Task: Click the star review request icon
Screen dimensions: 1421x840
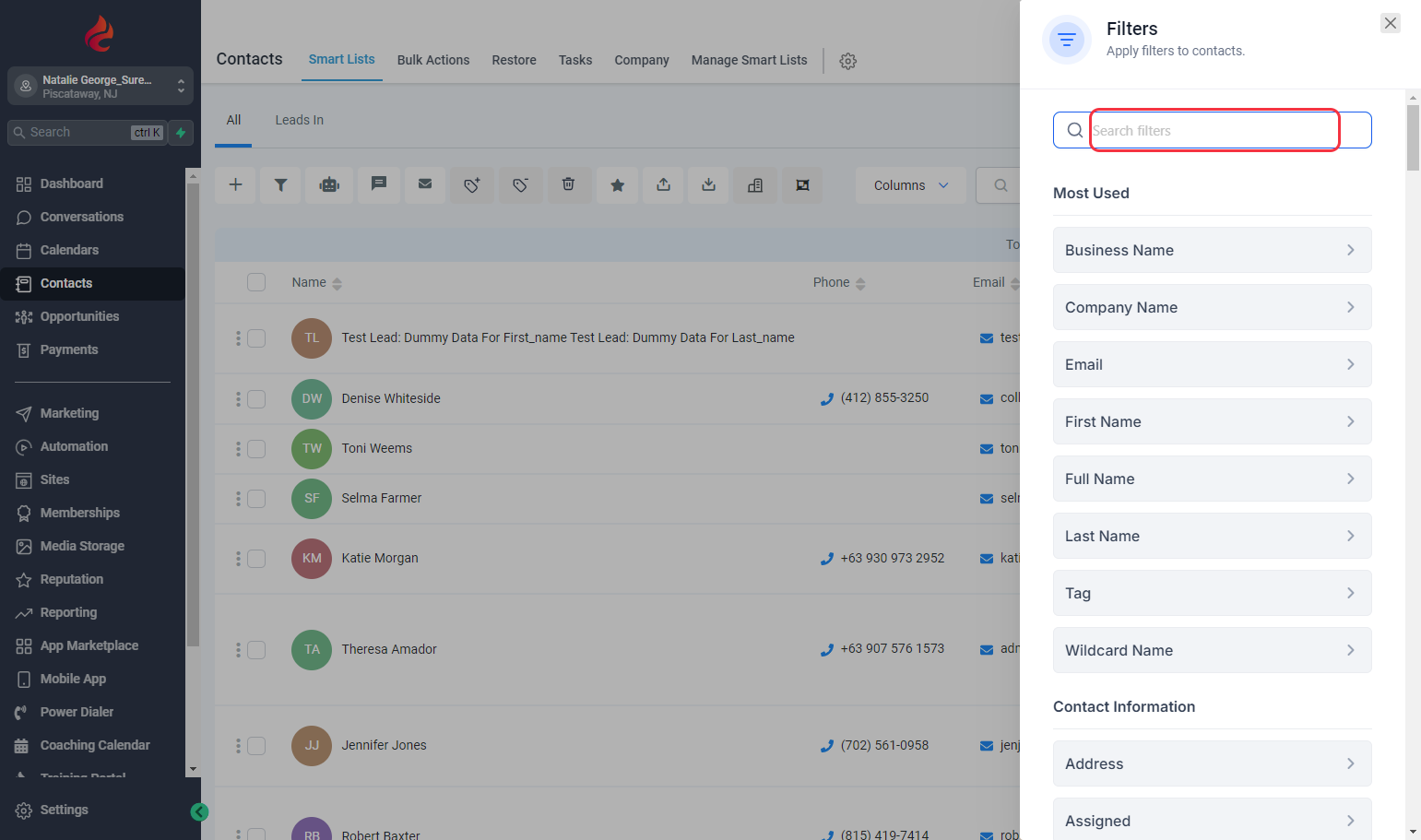Action: 618,185
